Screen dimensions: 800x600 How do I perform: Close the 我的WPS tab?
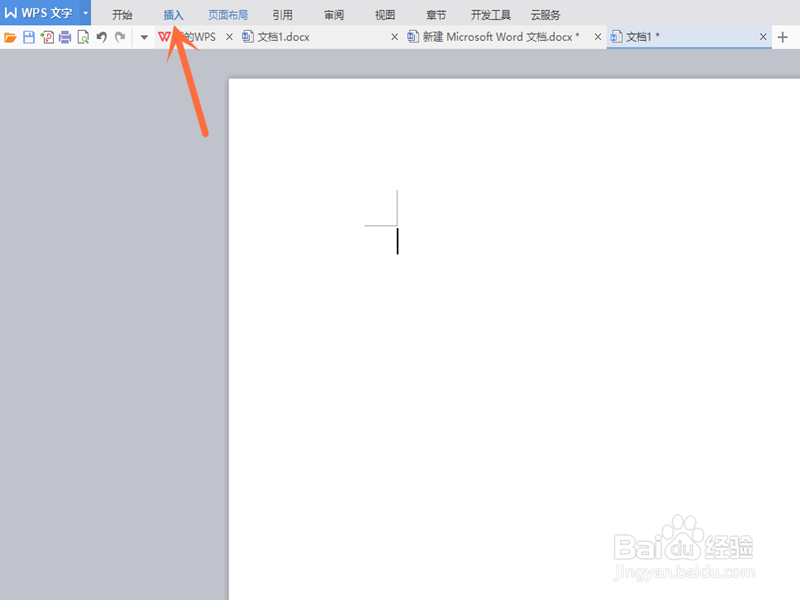pyautogui.click(x=230, y=37)
